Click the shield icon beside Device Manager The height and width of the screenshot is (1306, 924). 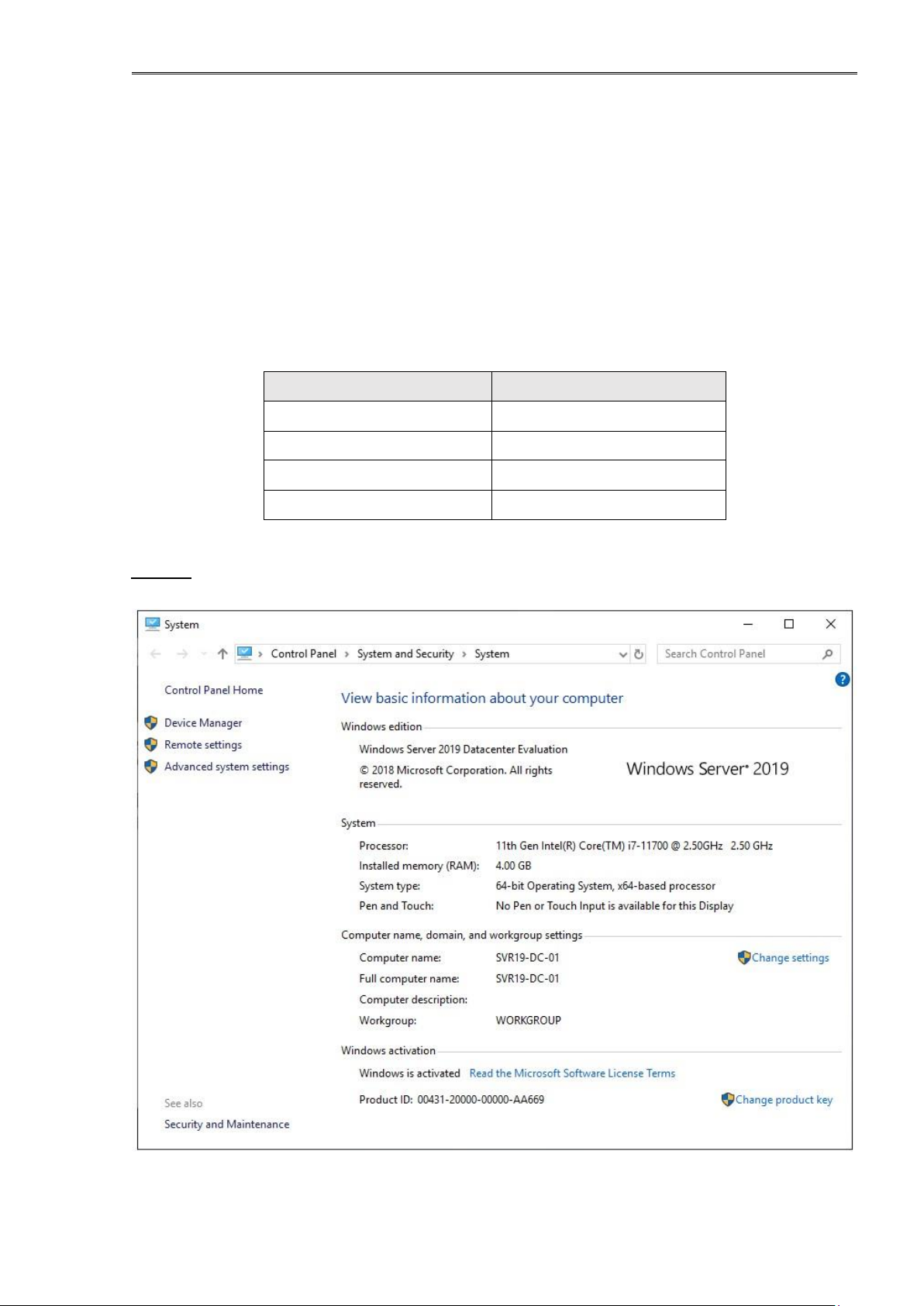click(x=151, y=722)
